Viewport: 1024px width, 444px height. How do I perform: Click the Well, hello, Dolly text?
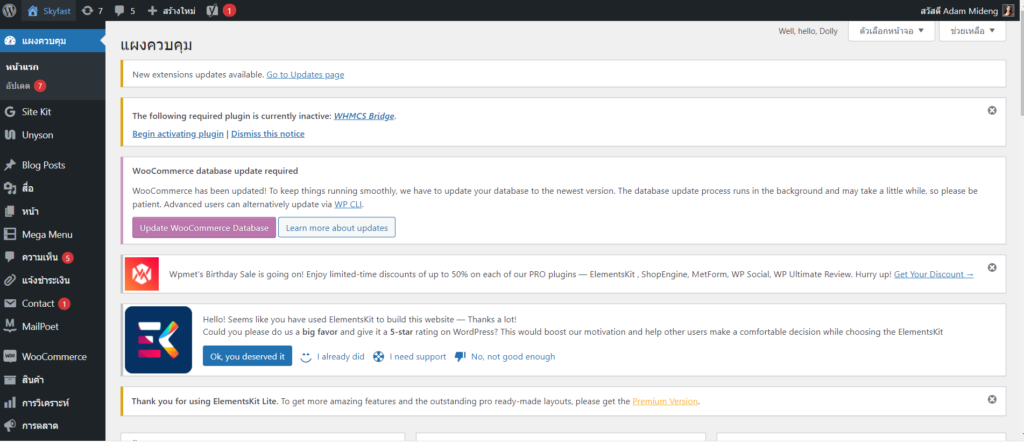[x=808, y=31]
